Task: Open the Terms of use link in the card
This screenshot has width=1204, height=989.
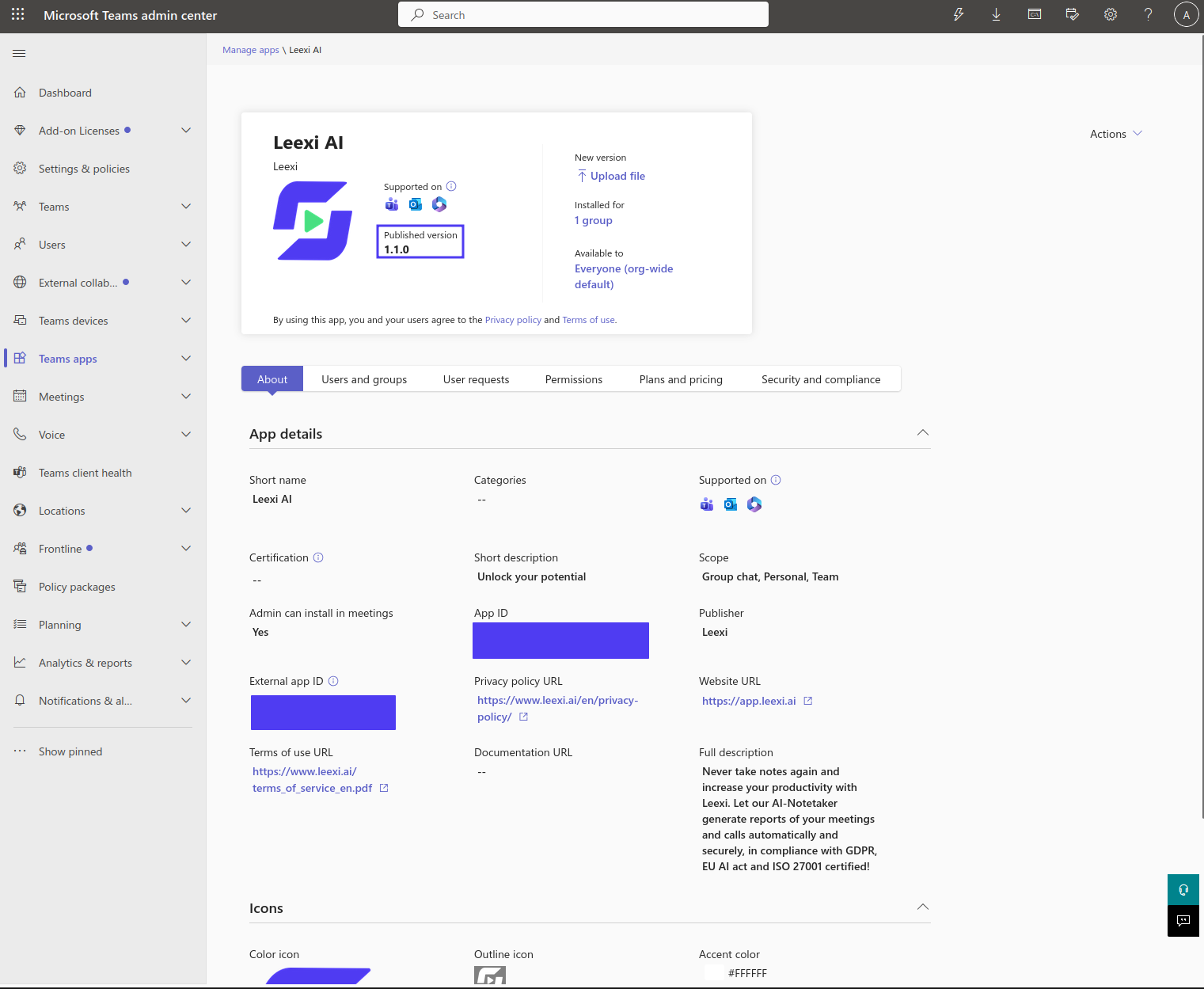Action: (588, 320)
